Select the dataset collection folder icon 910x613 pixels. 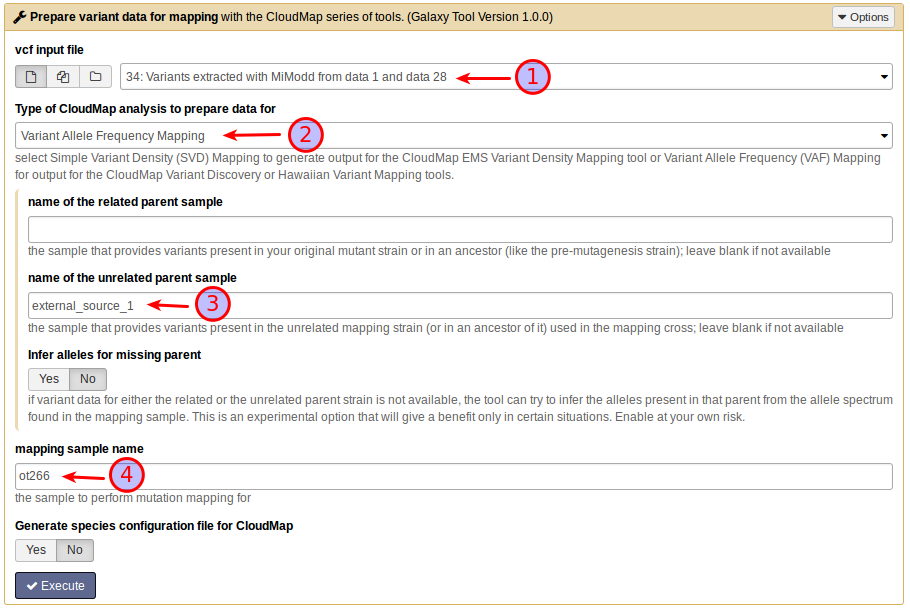click(96, 77)
